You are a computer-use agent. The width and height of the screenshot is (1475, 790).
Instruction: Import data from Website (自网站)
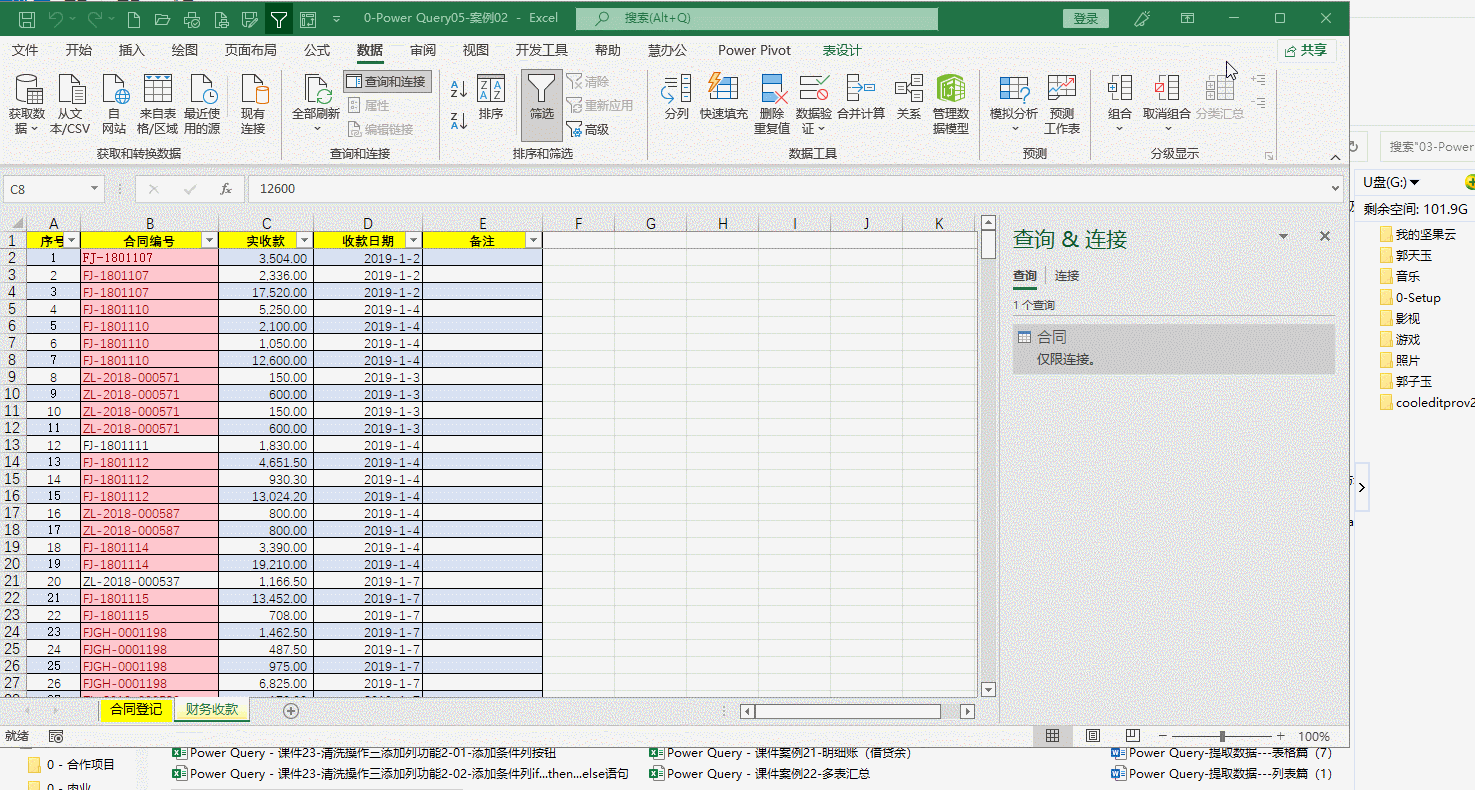tap(114, 104)
